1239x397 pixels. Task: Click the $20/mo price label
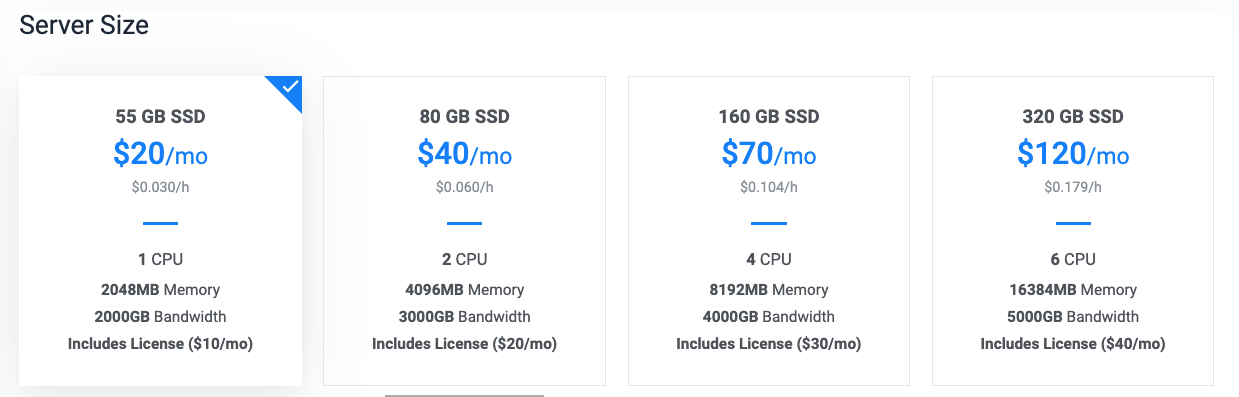point(161,153)
